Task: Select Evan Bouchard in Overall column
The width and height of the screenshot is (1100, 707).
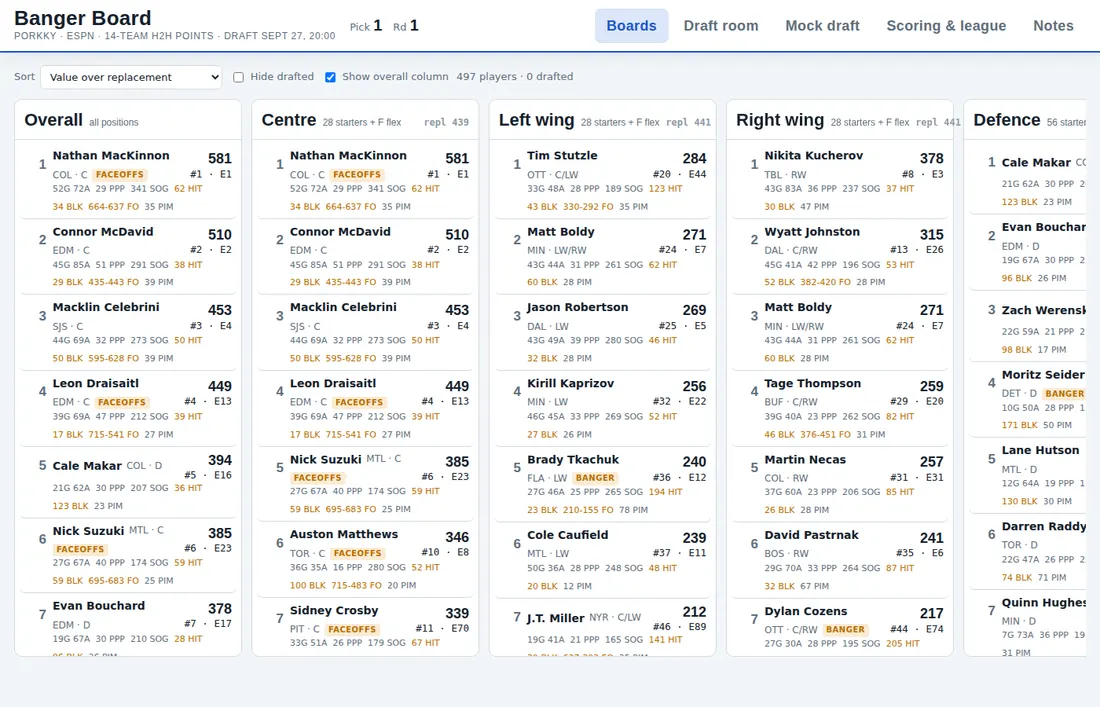Action: click(128, 625)
